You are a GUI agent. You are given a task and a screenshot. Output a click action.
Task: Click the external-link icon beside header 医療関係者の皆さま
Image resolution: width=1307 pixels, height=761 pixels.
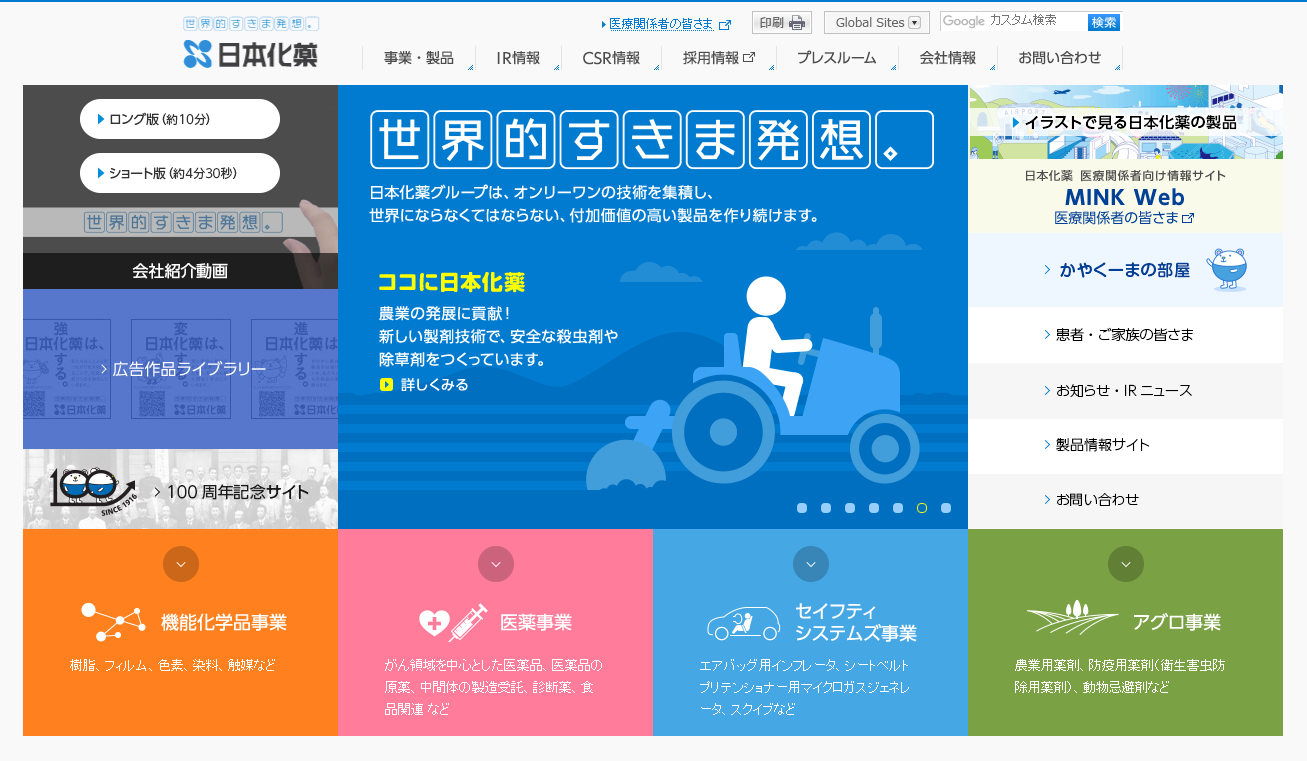point(725,25)
